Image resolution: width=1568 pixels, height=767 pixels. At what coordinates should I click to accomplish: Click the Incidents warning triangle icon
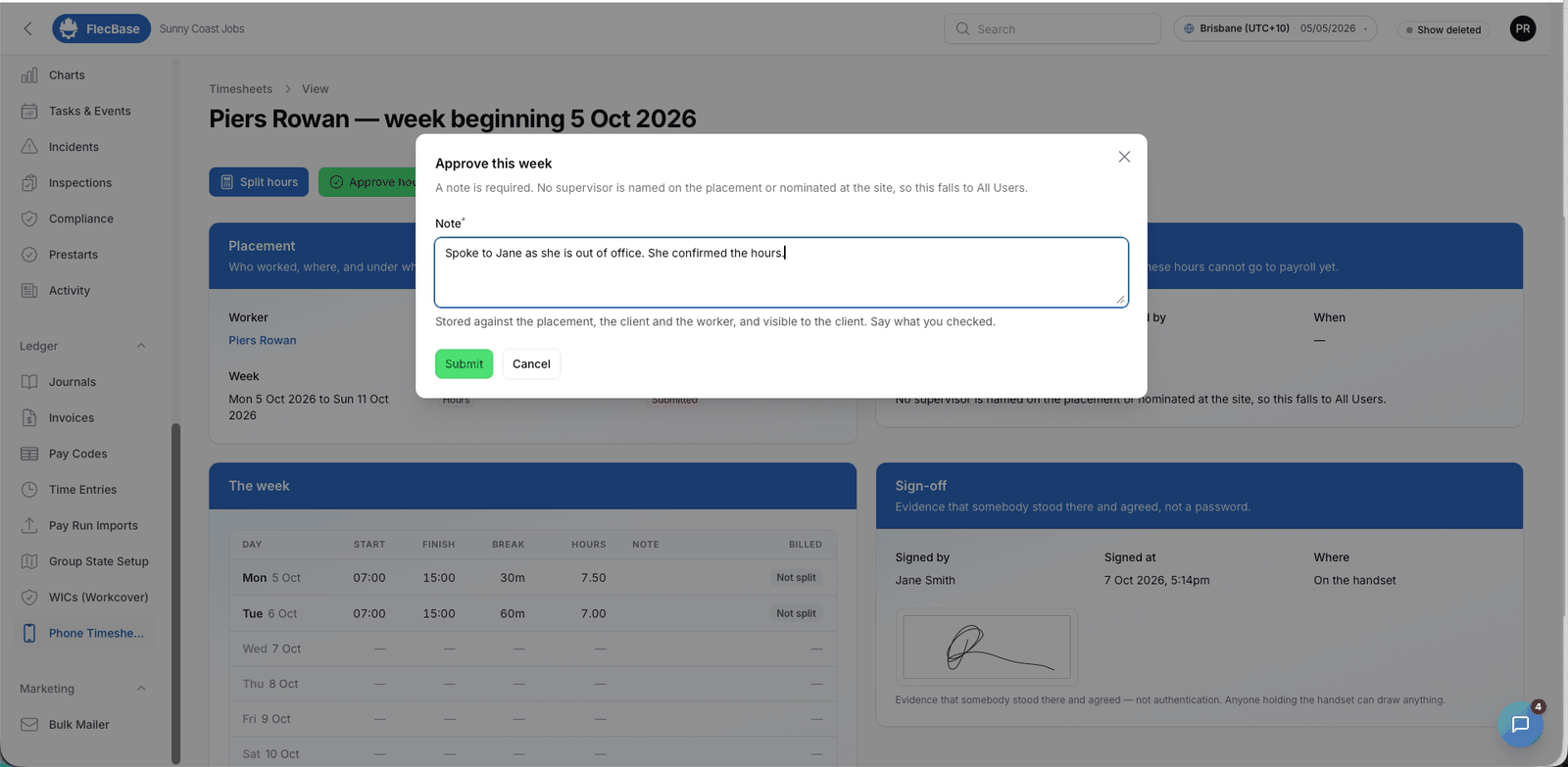(29, 147)
